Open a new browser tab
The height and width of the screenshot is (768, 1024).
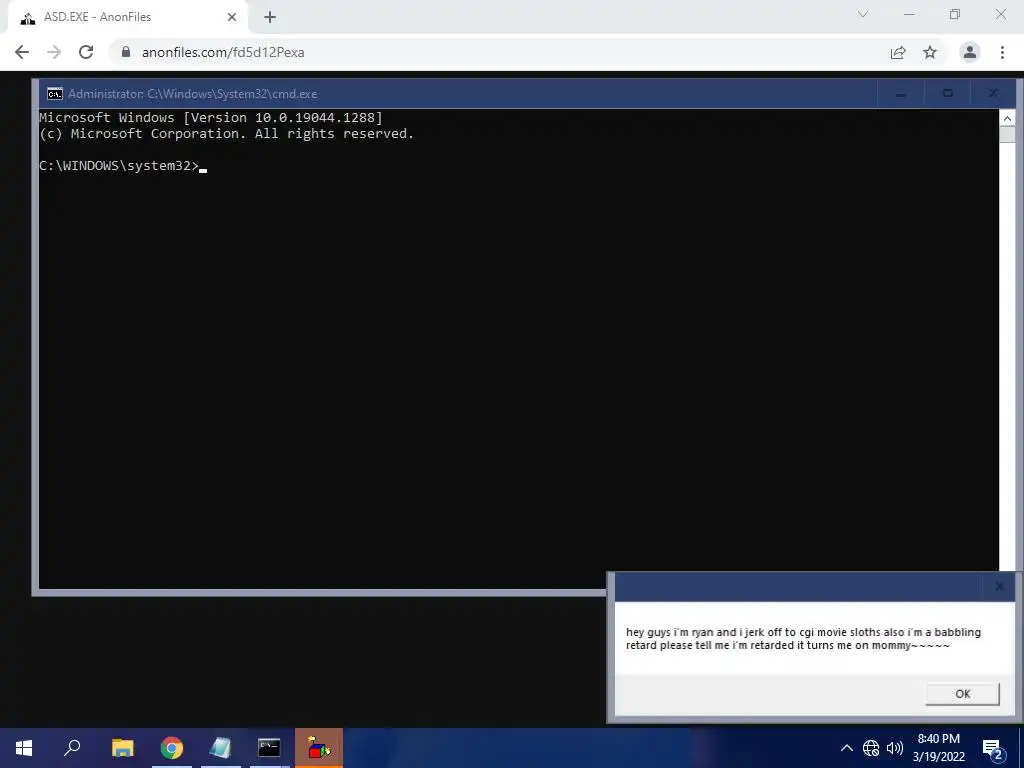tap(270, 18)
